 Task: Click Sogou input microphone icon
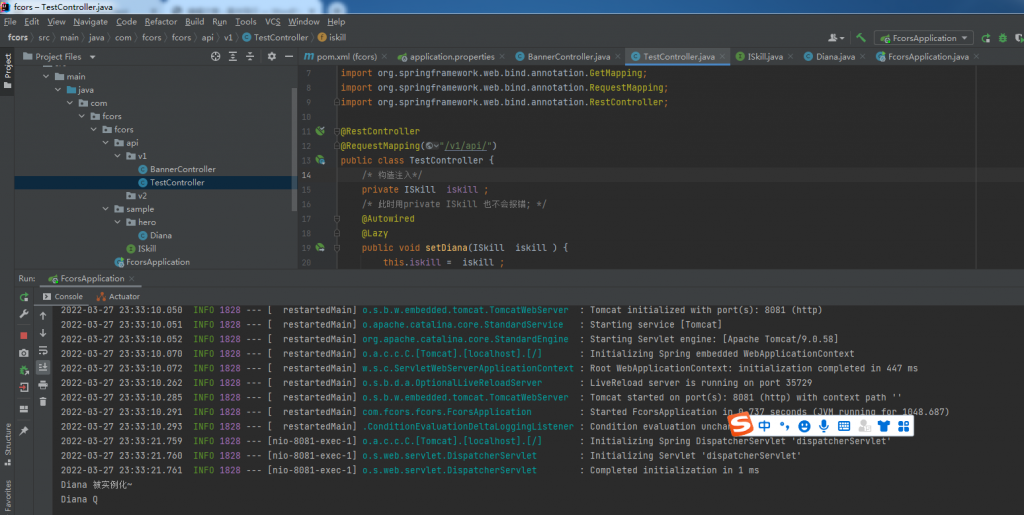(824, 426)
